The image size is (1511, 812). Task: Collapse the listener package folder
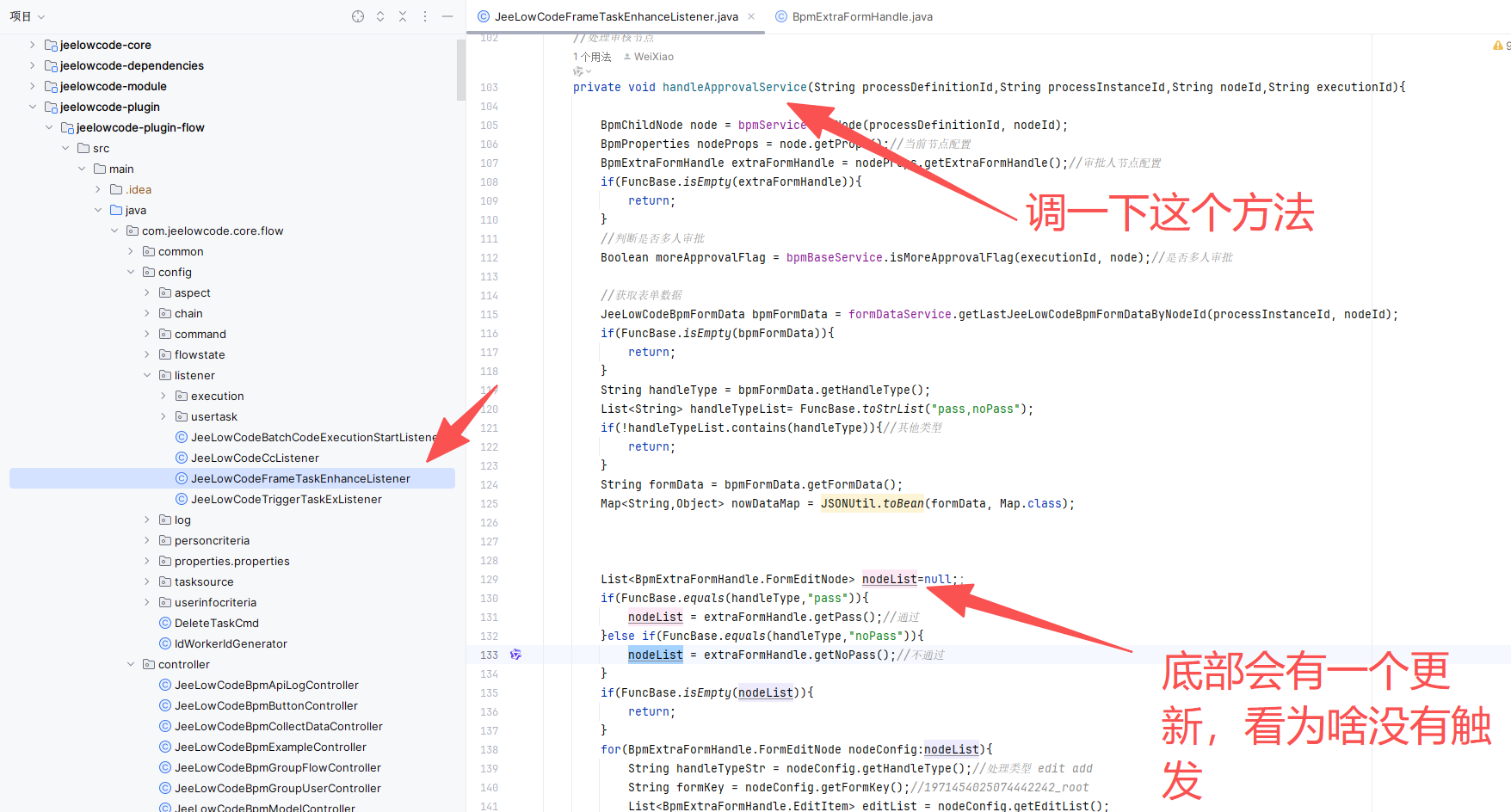[x=147, y=375]
